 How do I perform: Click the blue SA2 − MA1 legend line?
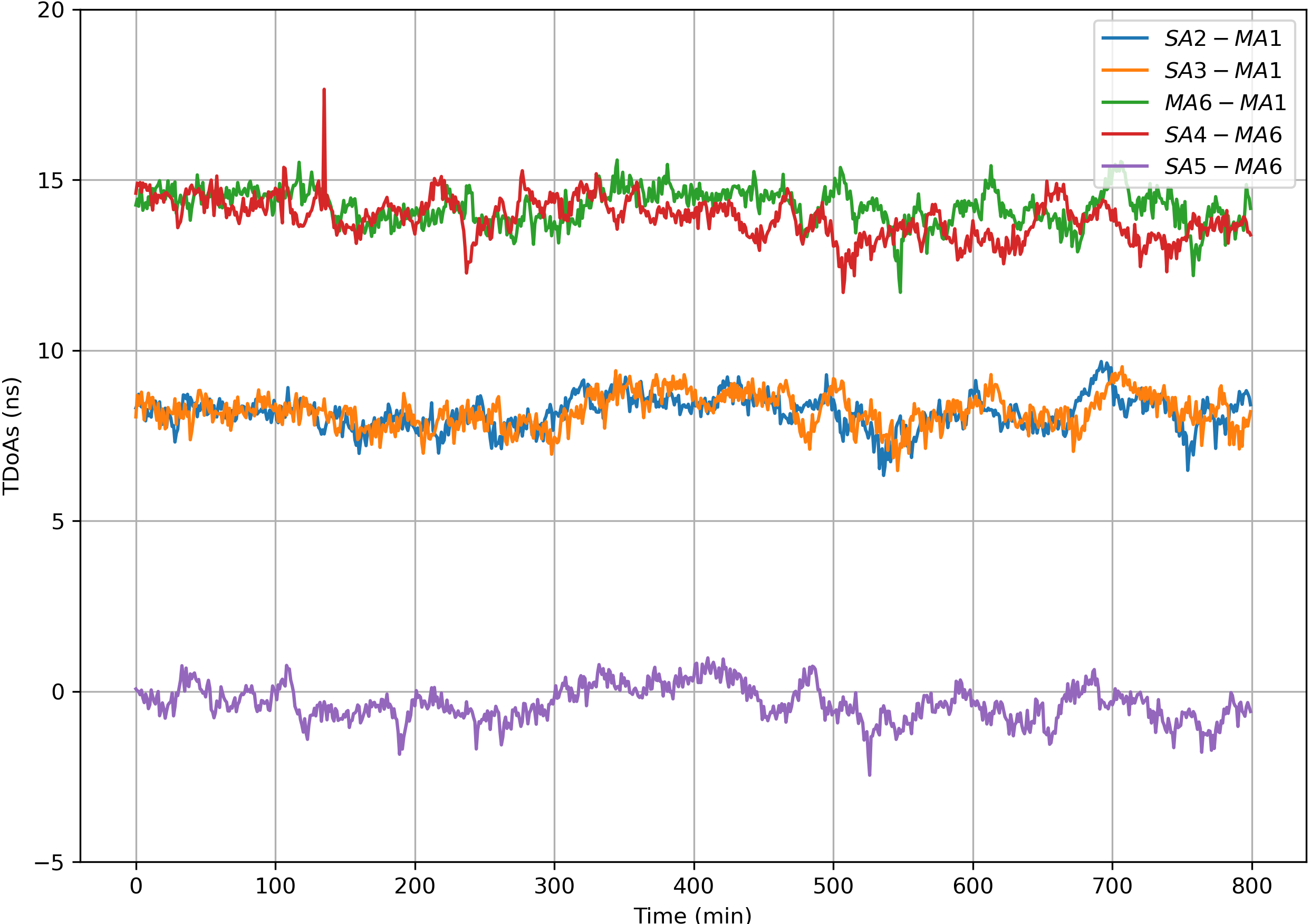(1124, 38)
